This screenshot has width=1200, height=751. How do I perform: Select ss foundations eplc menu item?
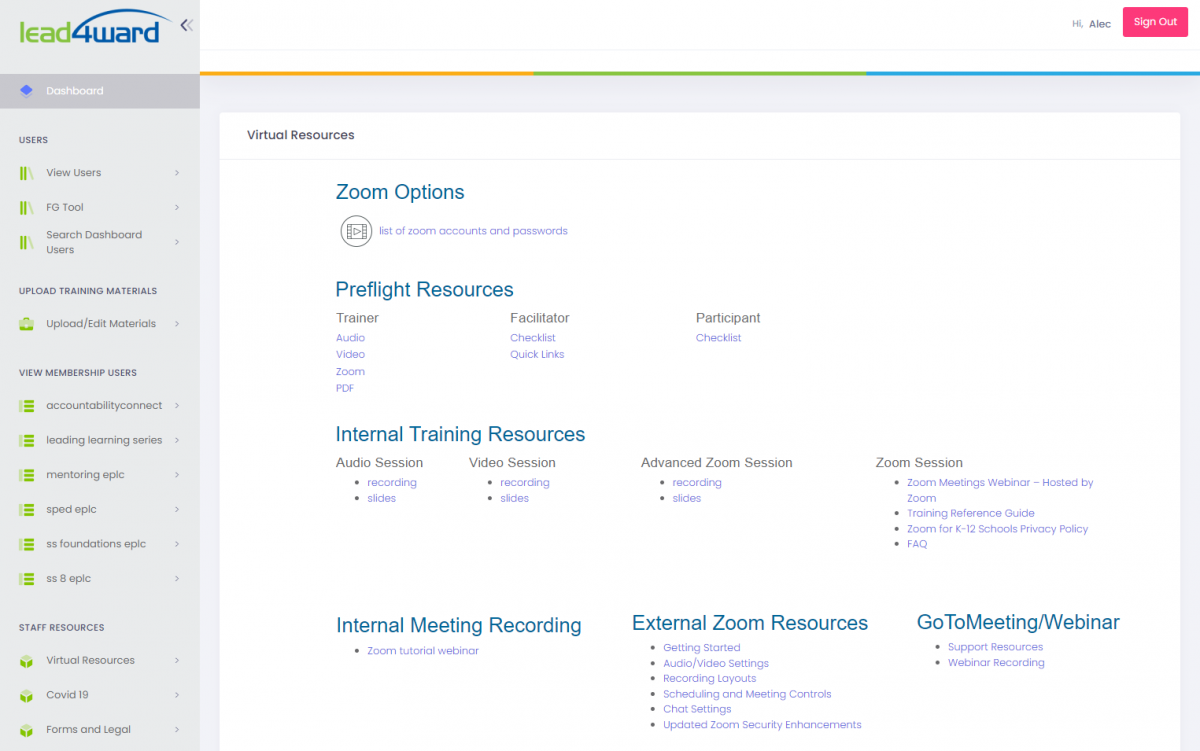[x=100, y=544]
